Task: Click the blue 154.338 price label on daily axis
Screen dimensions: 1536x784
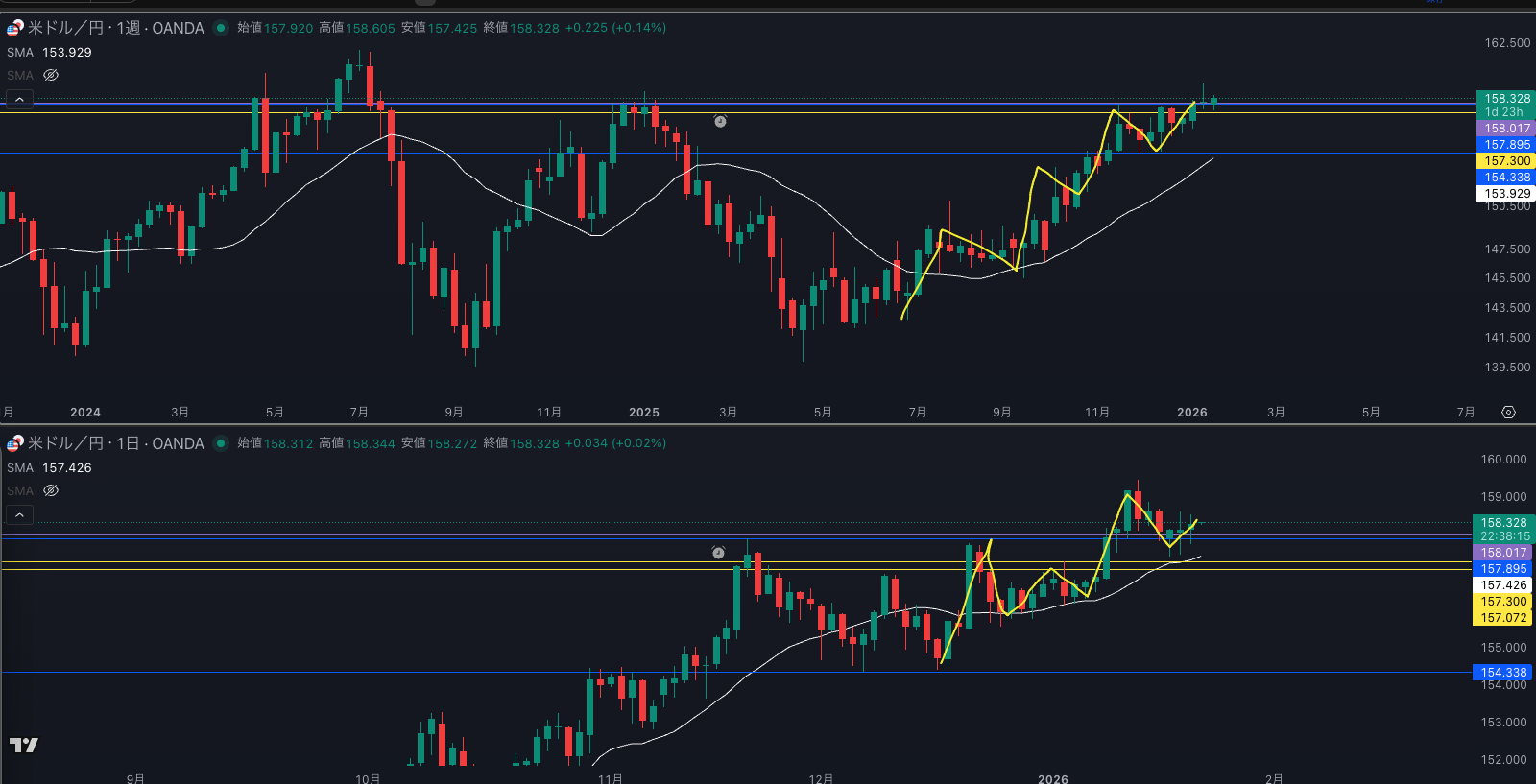Action: 1503,673
